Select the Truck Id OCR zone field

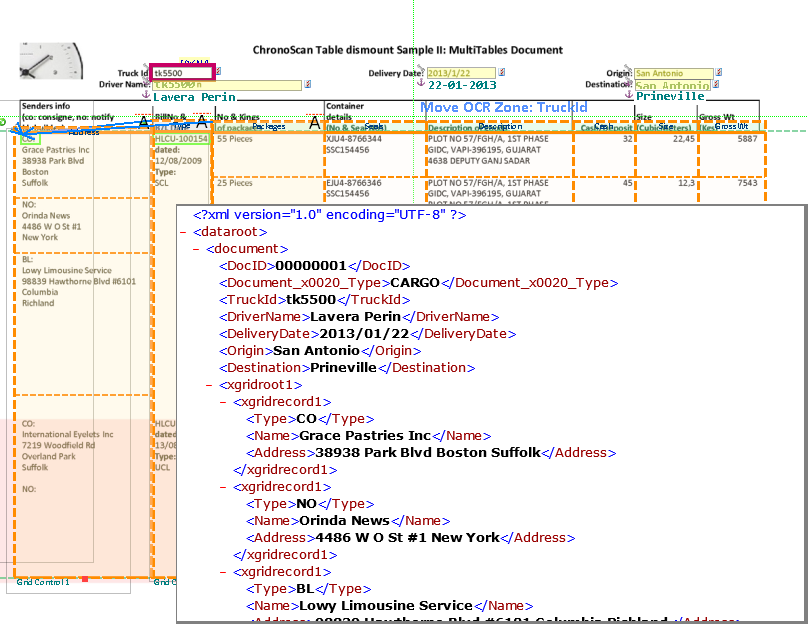coord(182,73)
